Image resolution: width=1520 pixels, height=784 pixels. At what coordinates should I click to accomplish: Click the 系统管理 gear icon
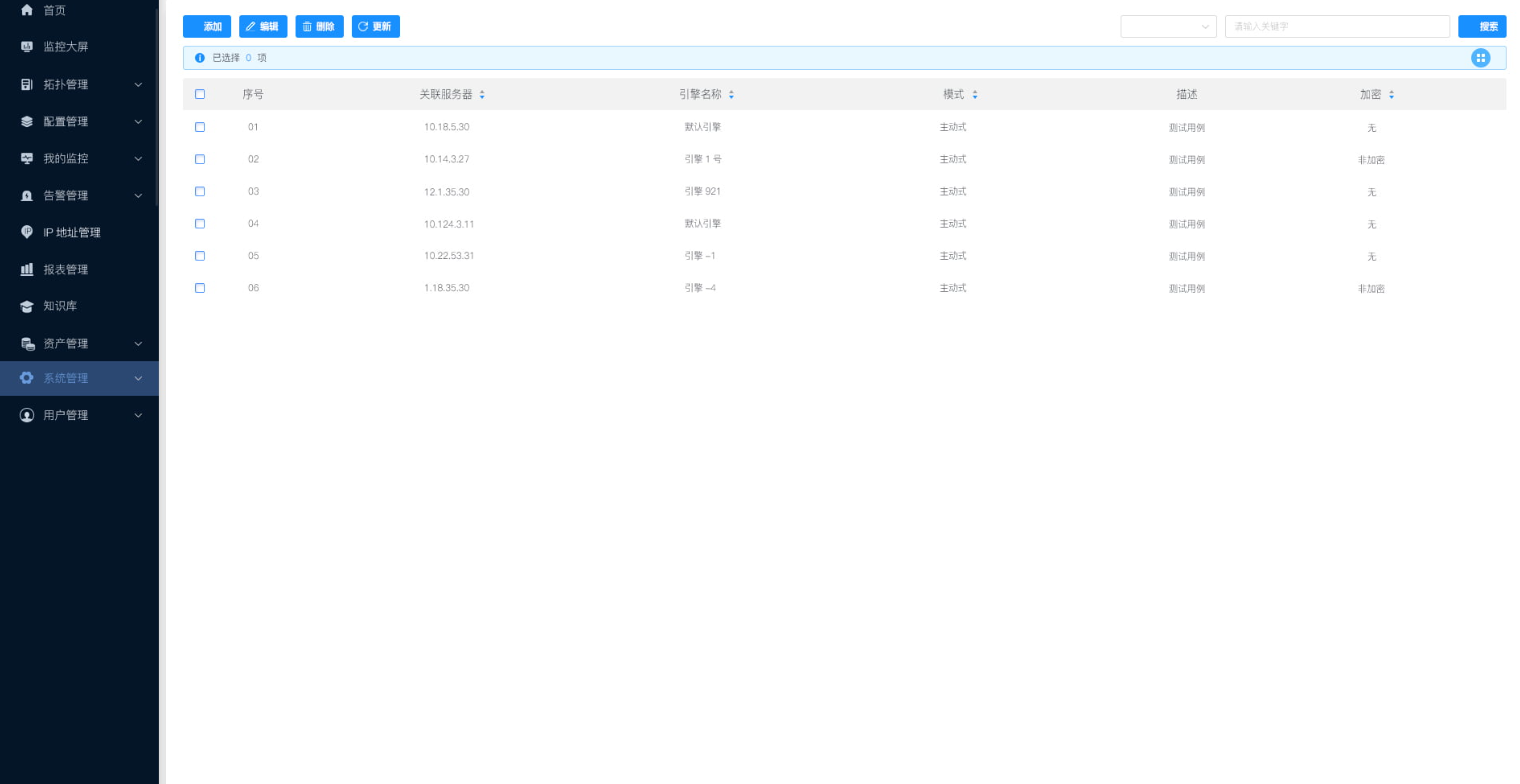coord(27,378)
